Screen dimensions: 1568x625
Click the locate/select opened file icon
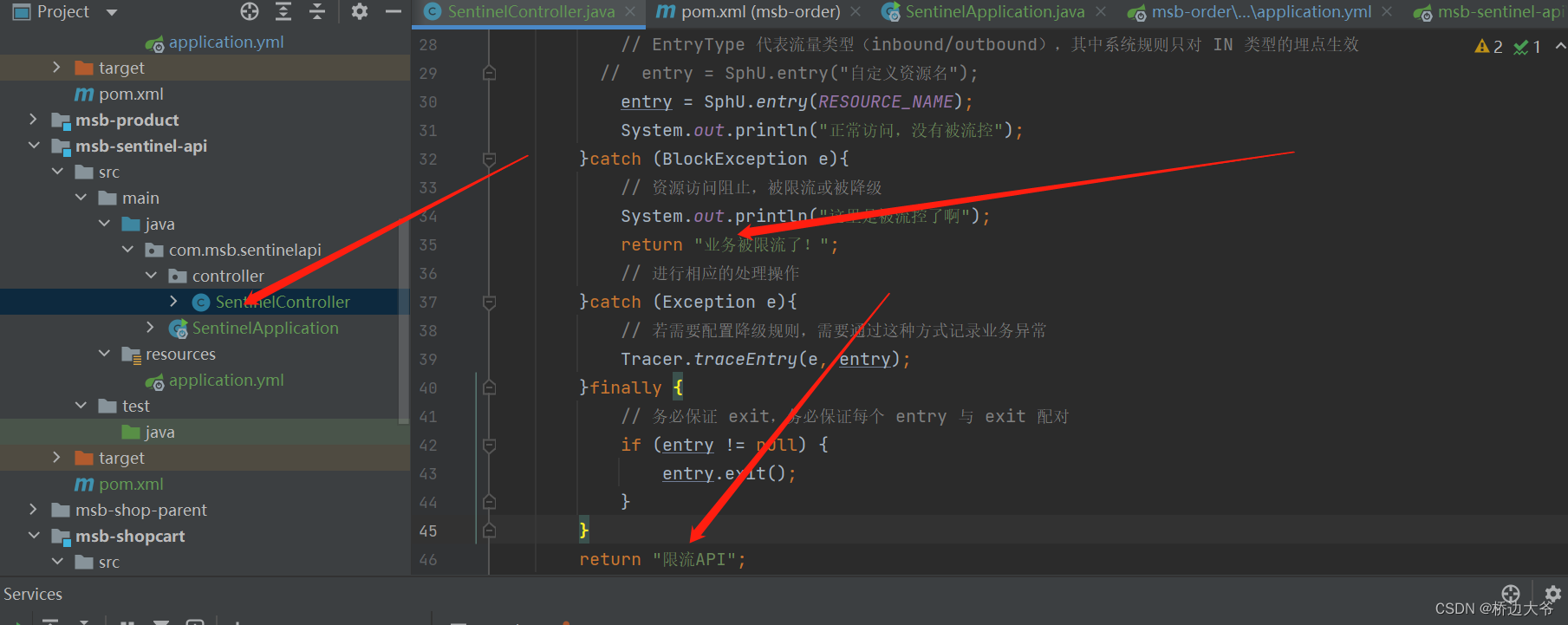pos(250,11)
